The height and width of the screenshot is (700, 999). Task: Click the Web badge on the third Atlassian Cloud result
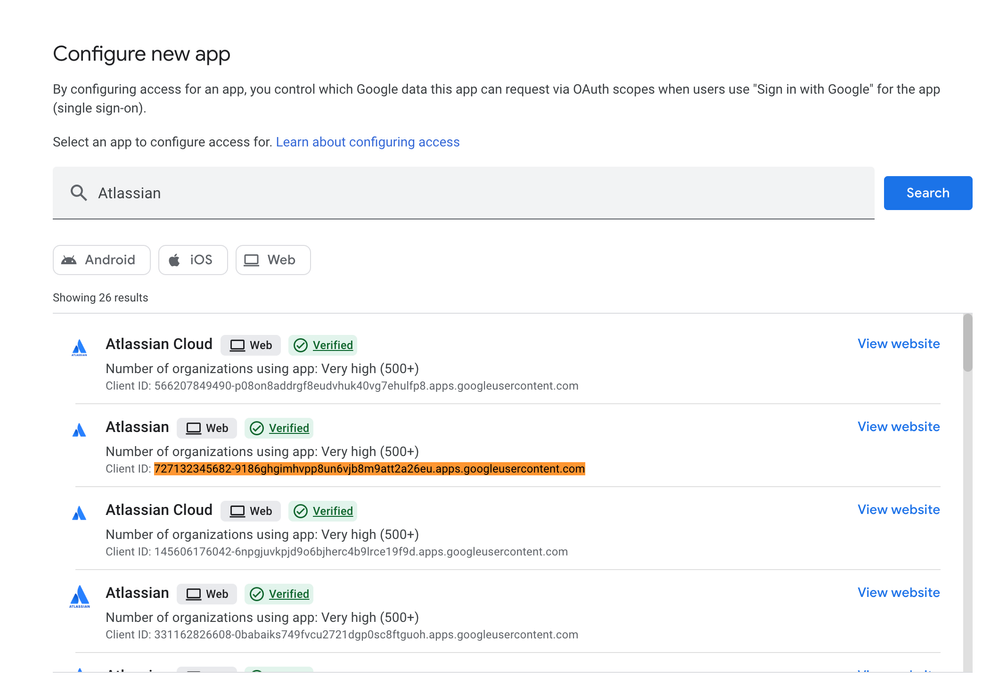(x=250, y=510)
